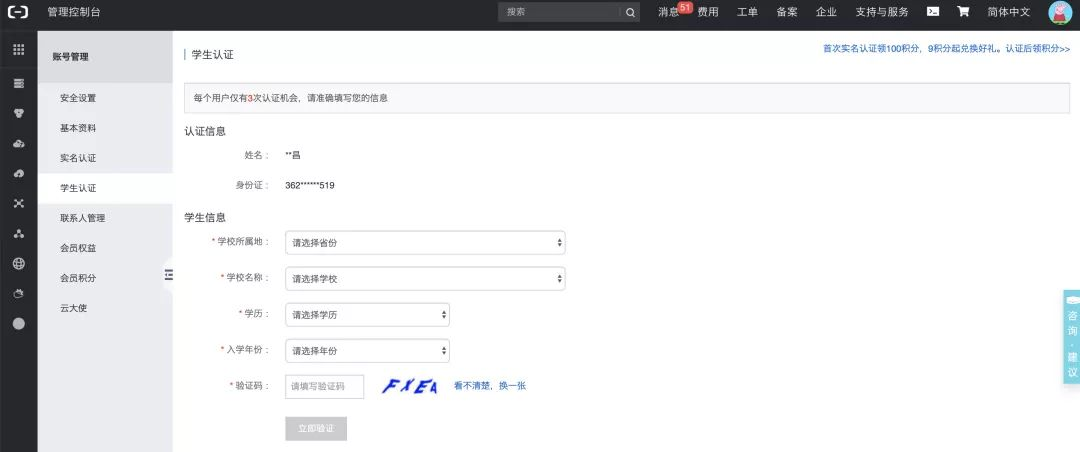The height and width of the screenshot is (452, 1080).
Task: Open 支持与服务 in the top bar
Action: 882,12
